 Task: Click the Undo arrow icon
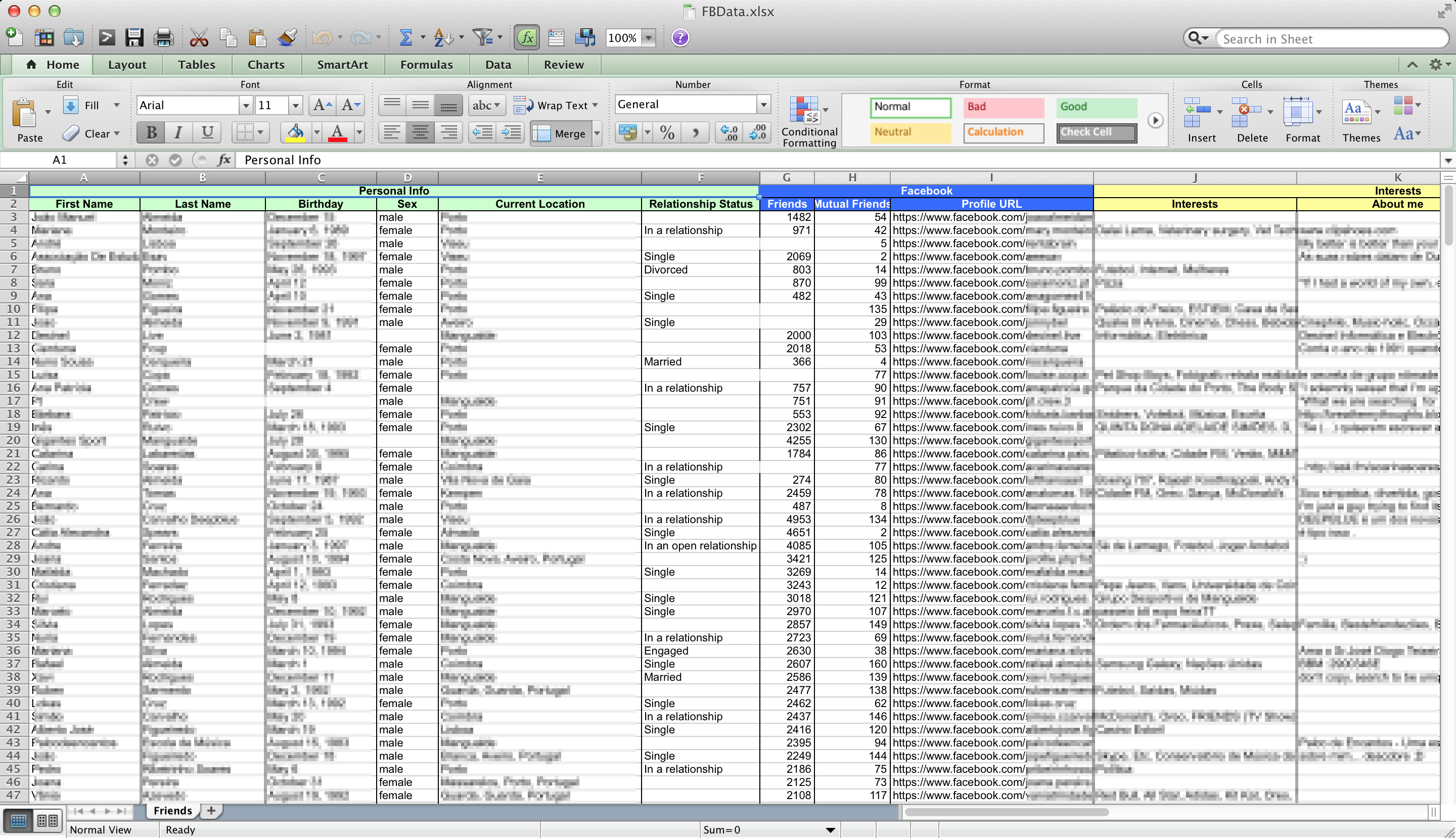tap(323, 38)
